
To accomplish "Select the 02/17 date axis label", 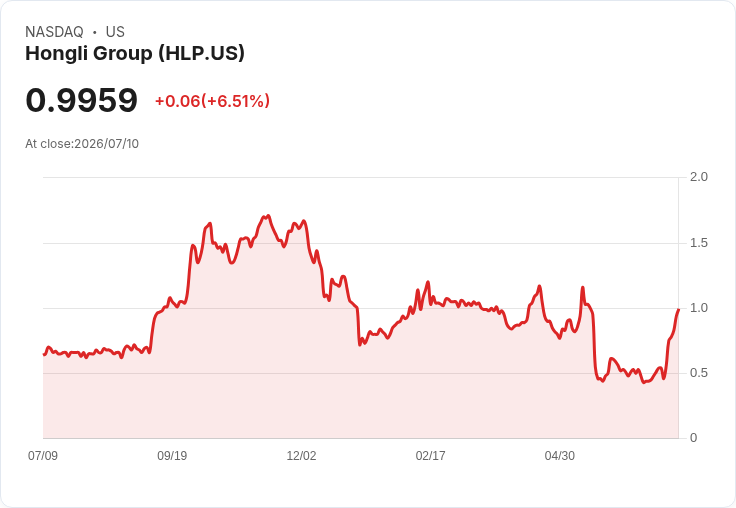I will (430, 455).
